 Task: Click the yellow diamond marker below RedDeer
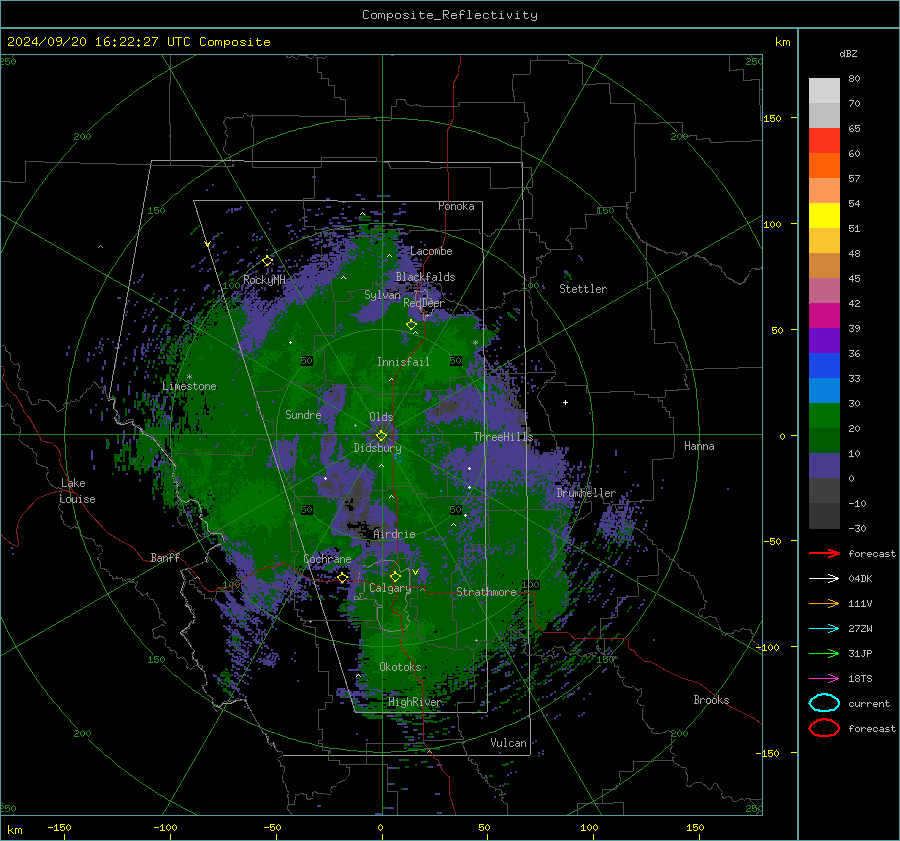click(x=412, y=325)
